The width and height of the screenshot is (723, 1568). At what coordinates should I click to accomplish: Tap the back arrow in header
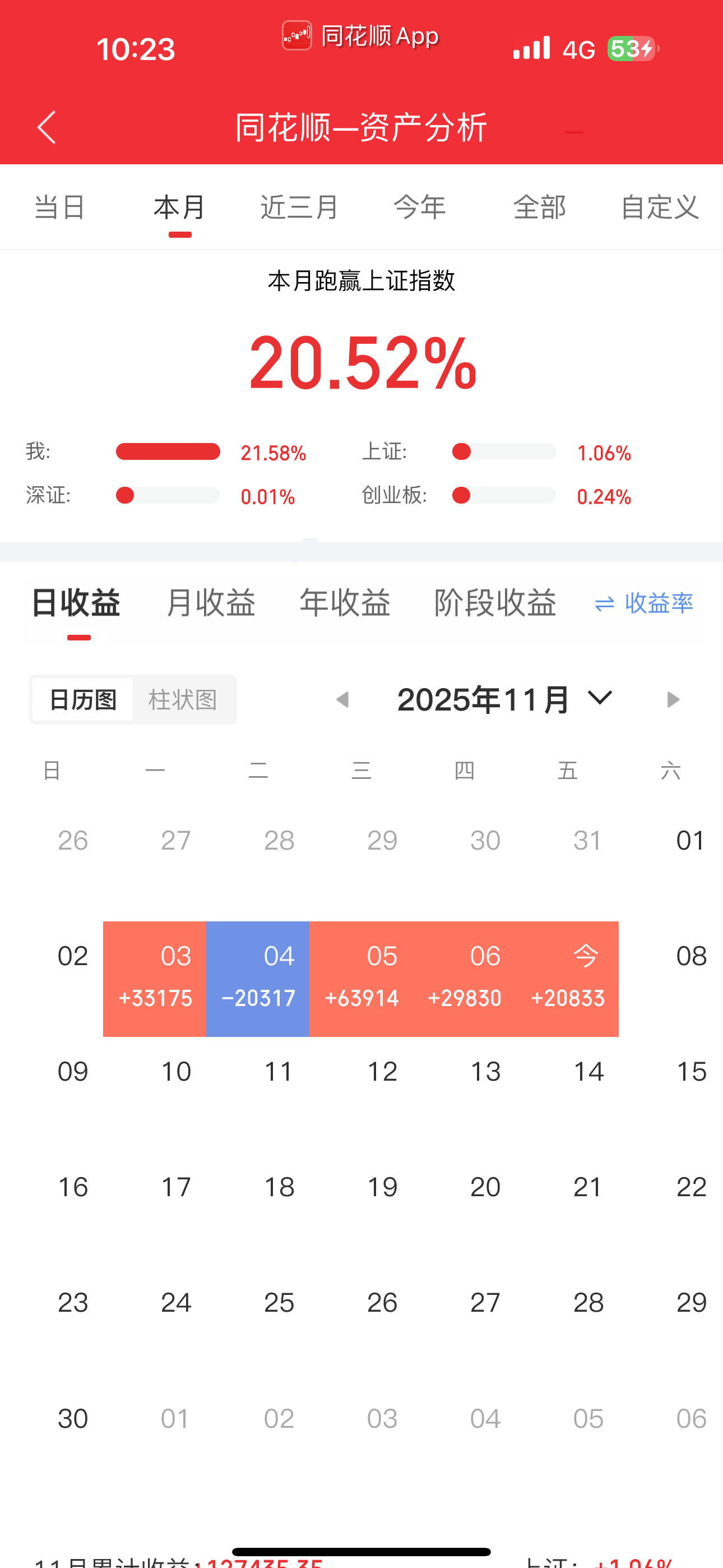[x=47, y=127]
